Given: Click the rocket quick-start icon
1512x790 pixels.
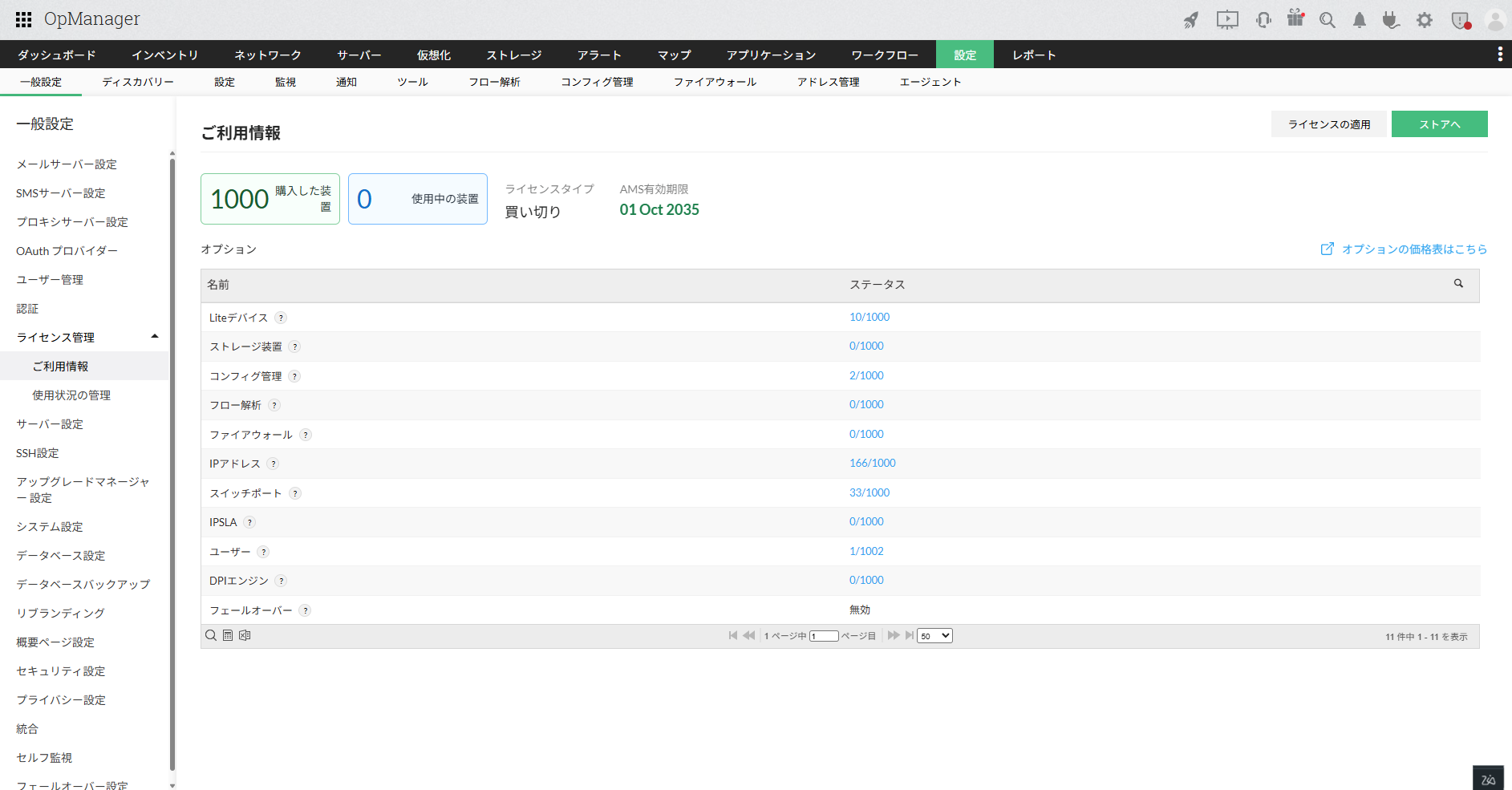Looking at the screenshot, I should point(1191,20).
